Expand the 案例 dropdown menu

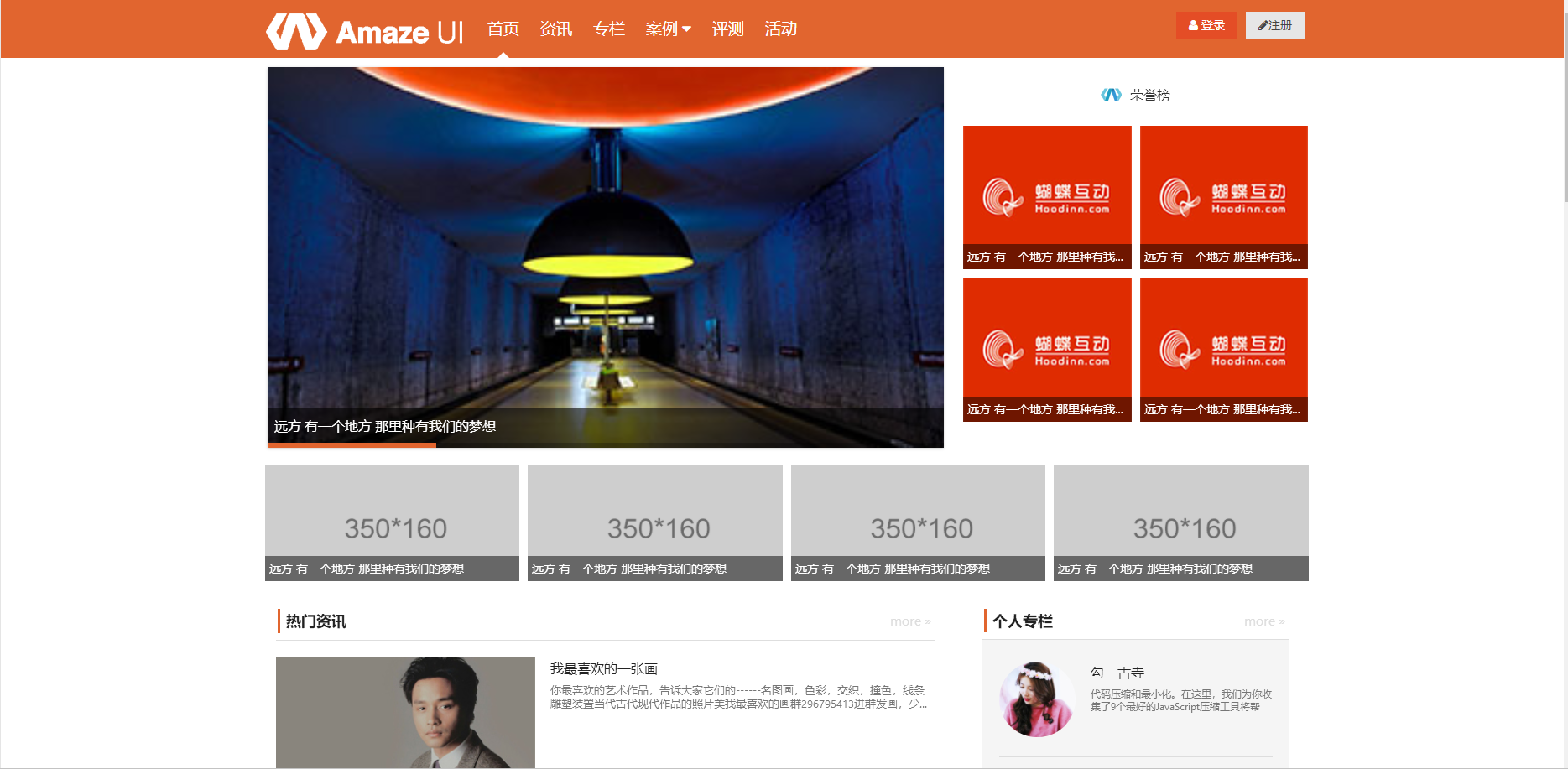point(668,29)
